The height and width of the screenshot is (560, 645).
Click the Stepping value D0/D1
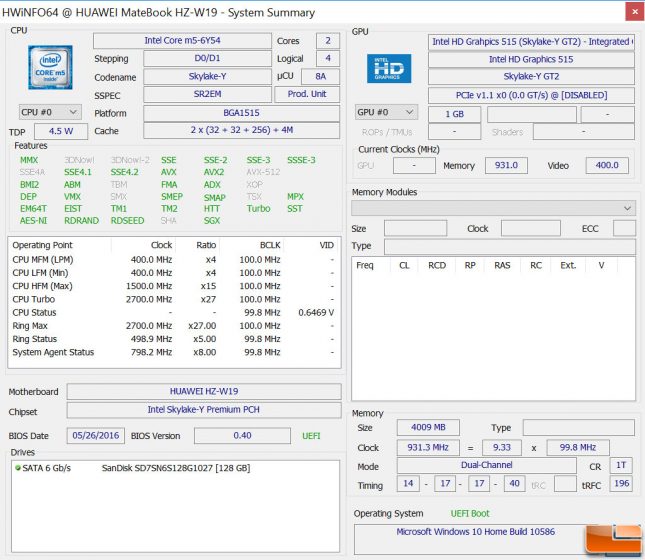(x=207, y=58)
